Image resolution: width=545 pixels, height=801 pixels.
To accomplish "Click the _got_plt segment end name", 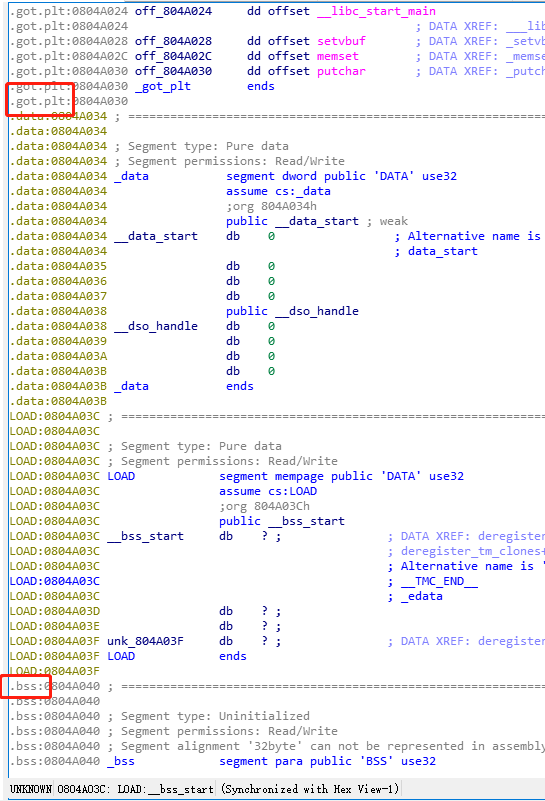I will click(x=162, y=86).
